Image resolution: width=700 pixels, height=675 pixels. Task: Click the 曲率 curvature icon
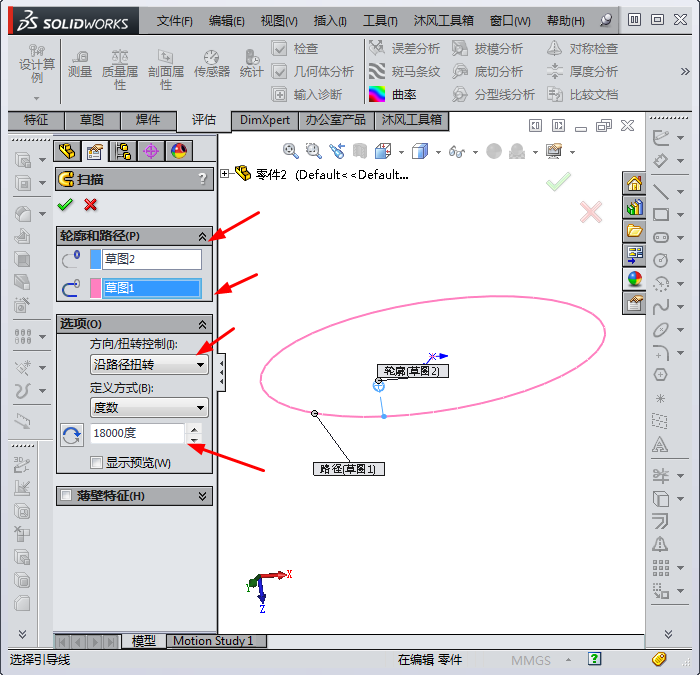pyautogui.click(x=378, y=94)
